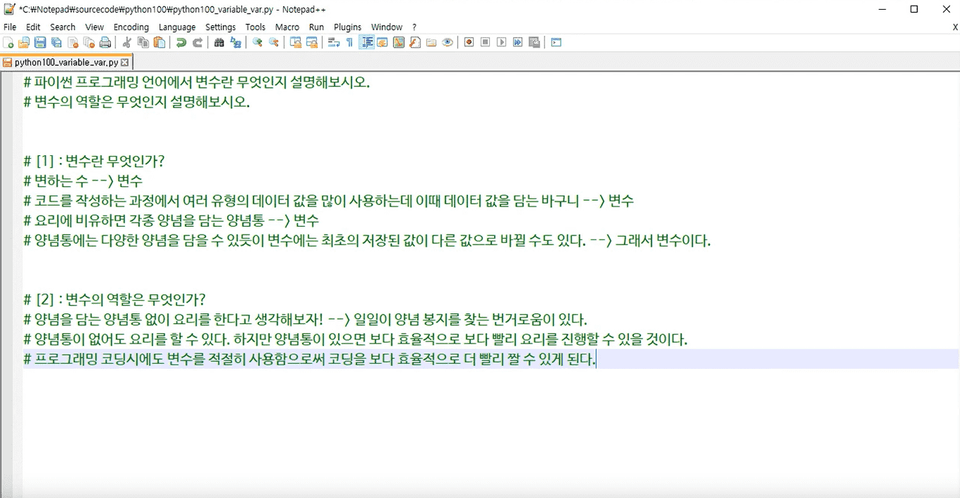Open the Replace dialog icon
Image resolution: width=960 pixels, height=498 pixels.
tap(235, 42)
